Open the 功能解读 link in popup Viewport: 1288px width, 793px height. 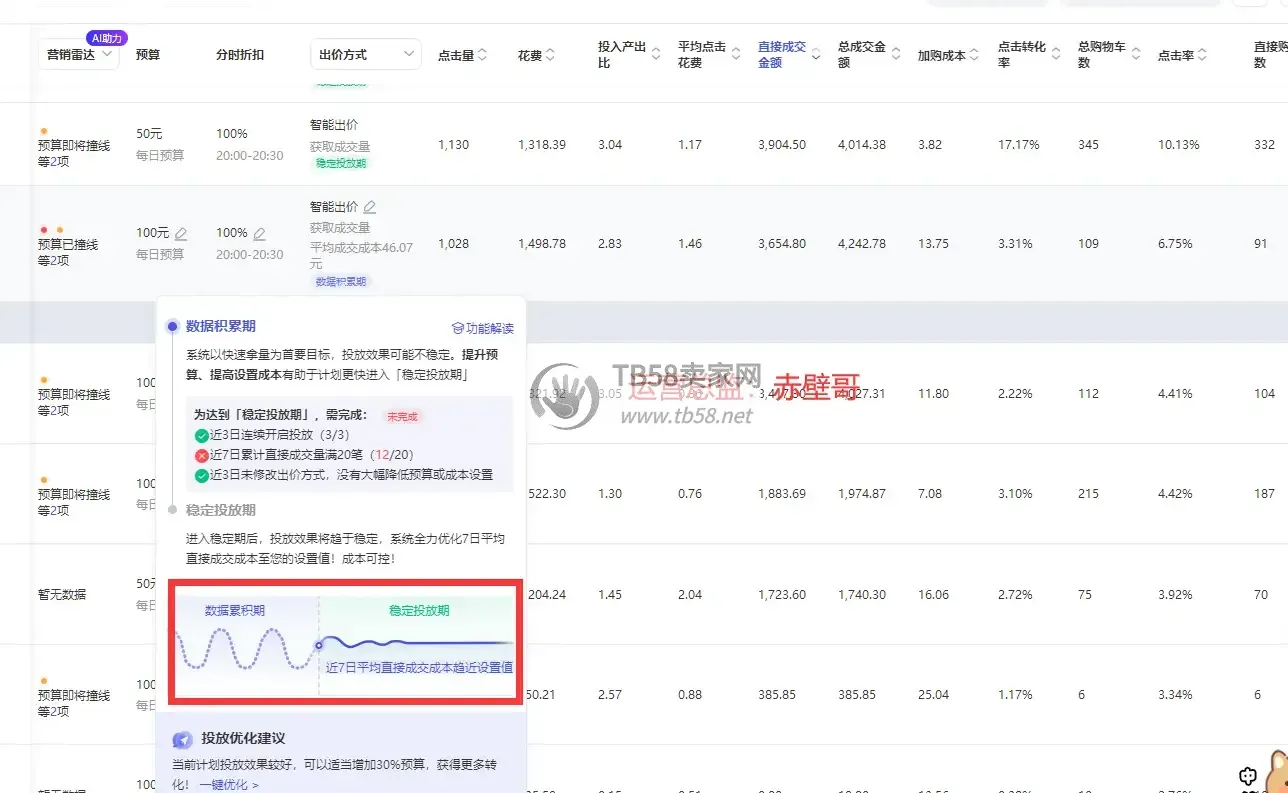pos(483,328)
